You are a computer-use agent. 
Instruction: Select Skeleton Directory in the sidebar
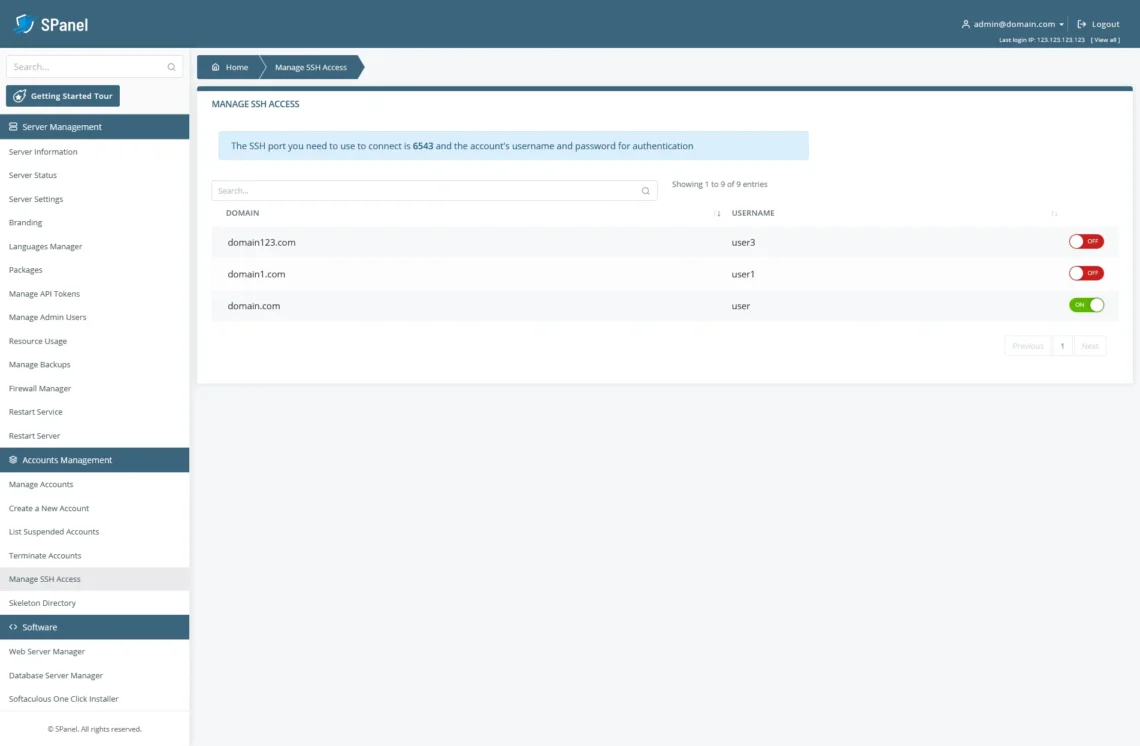tap(44, 602)
